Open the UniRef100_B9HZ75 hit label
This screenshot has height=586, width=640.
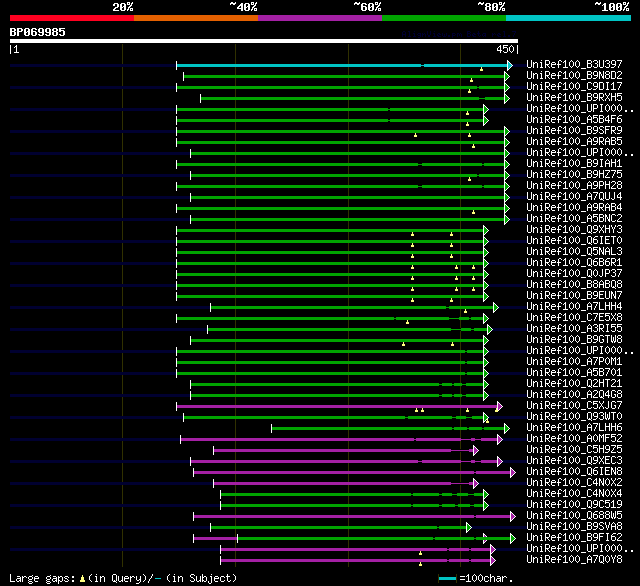pos(574,174)
